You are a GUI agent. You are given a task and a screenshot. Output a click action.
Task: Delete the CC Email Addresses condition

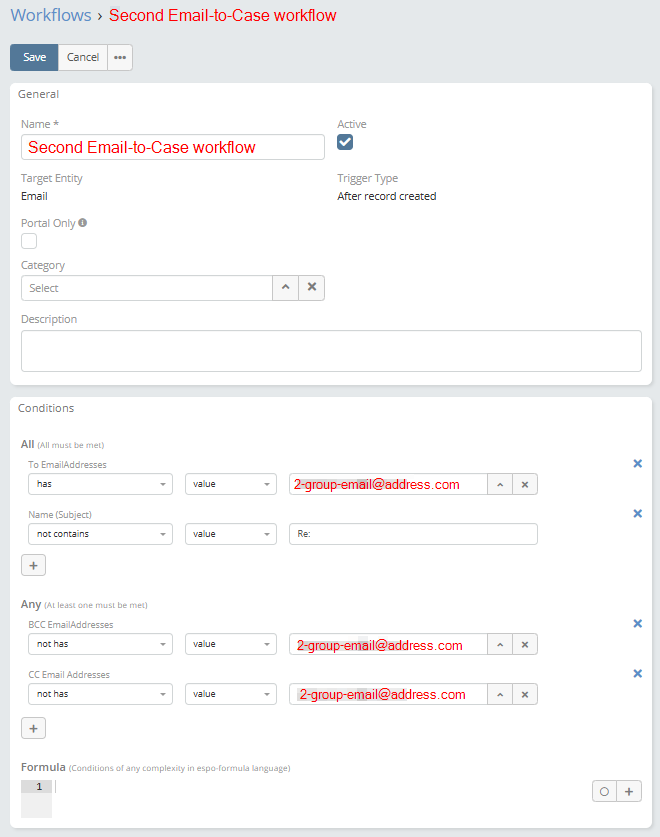click(x=637, y=674)
